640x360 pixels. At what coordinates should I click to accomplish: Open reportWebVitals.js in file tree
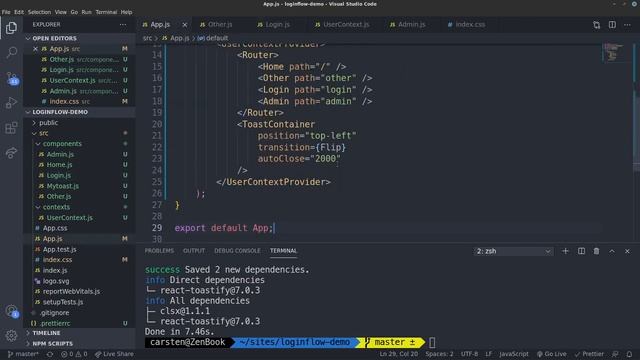click(x=71, y=291)
